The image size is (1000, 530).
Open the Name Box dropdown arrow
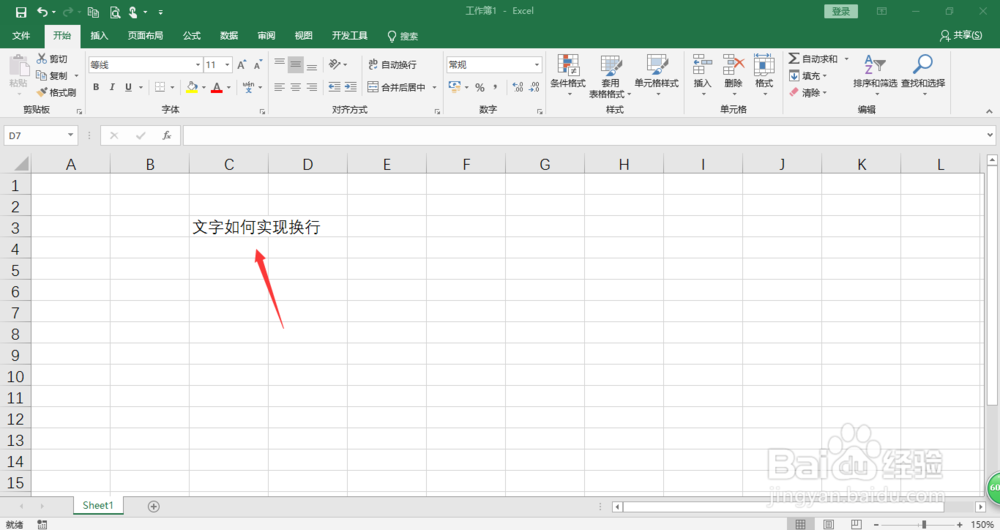pos(70,135)
